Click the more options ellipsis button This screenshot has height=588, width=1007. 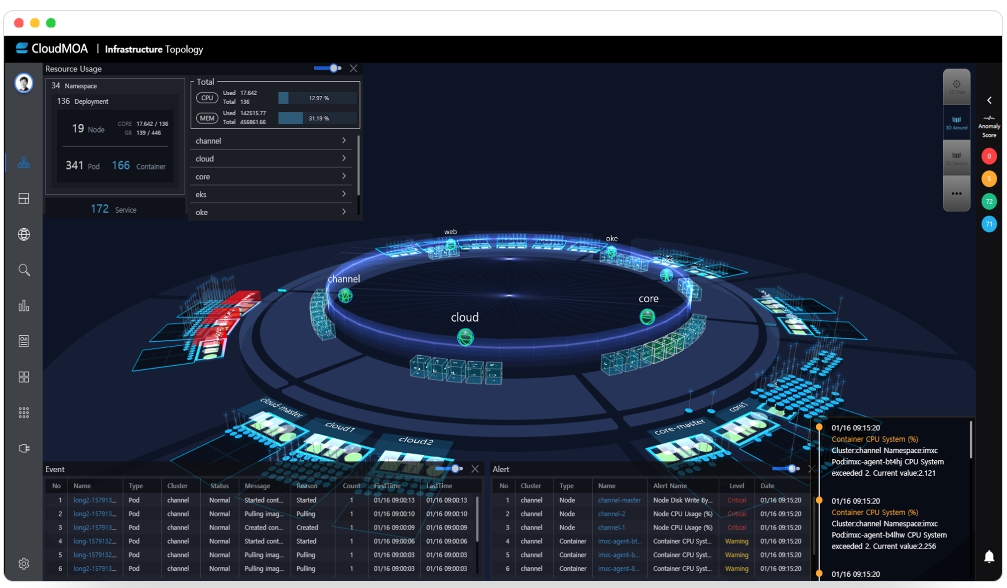956,193
